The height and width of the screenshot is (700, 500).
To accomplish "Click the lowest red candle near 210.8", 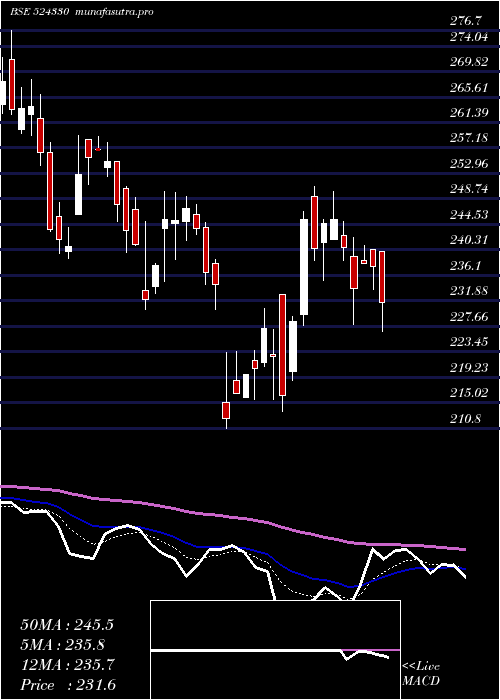I will click(226, 410).
